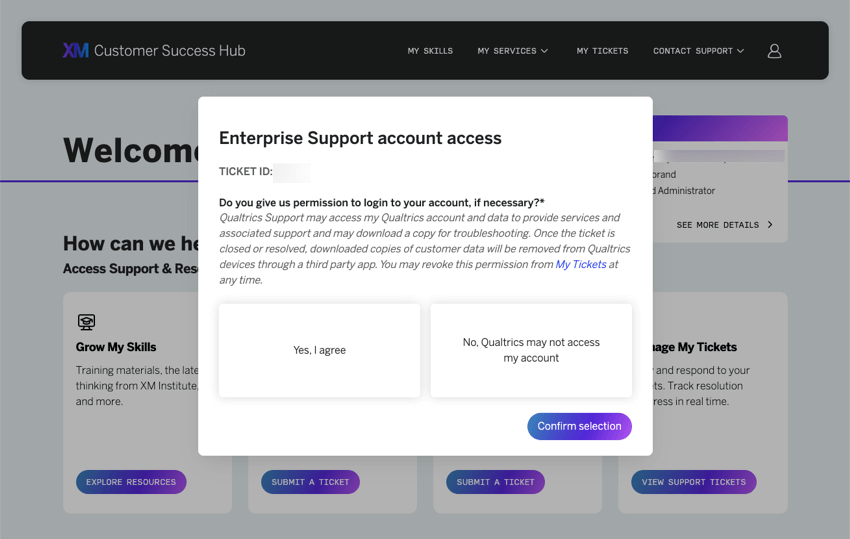
Task: Expand the My Services dropdown
Action: [x=512, y=51]
